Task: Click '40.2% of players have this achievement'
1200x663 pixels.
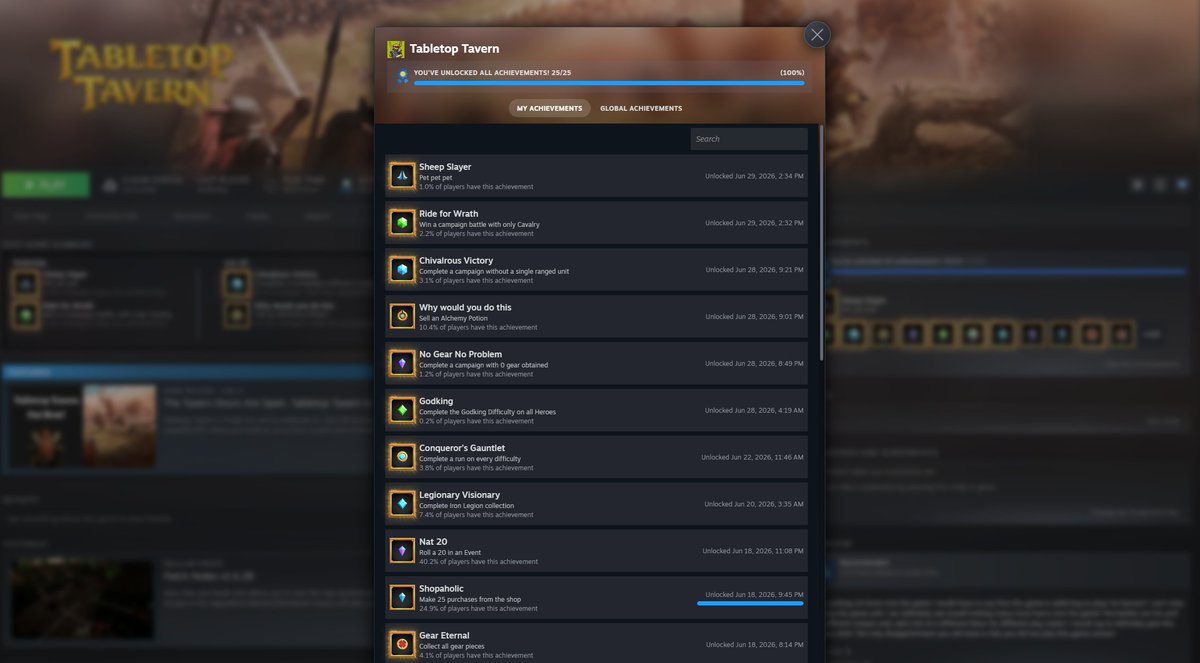Action: pyautogui.click(x=477, y=562)
